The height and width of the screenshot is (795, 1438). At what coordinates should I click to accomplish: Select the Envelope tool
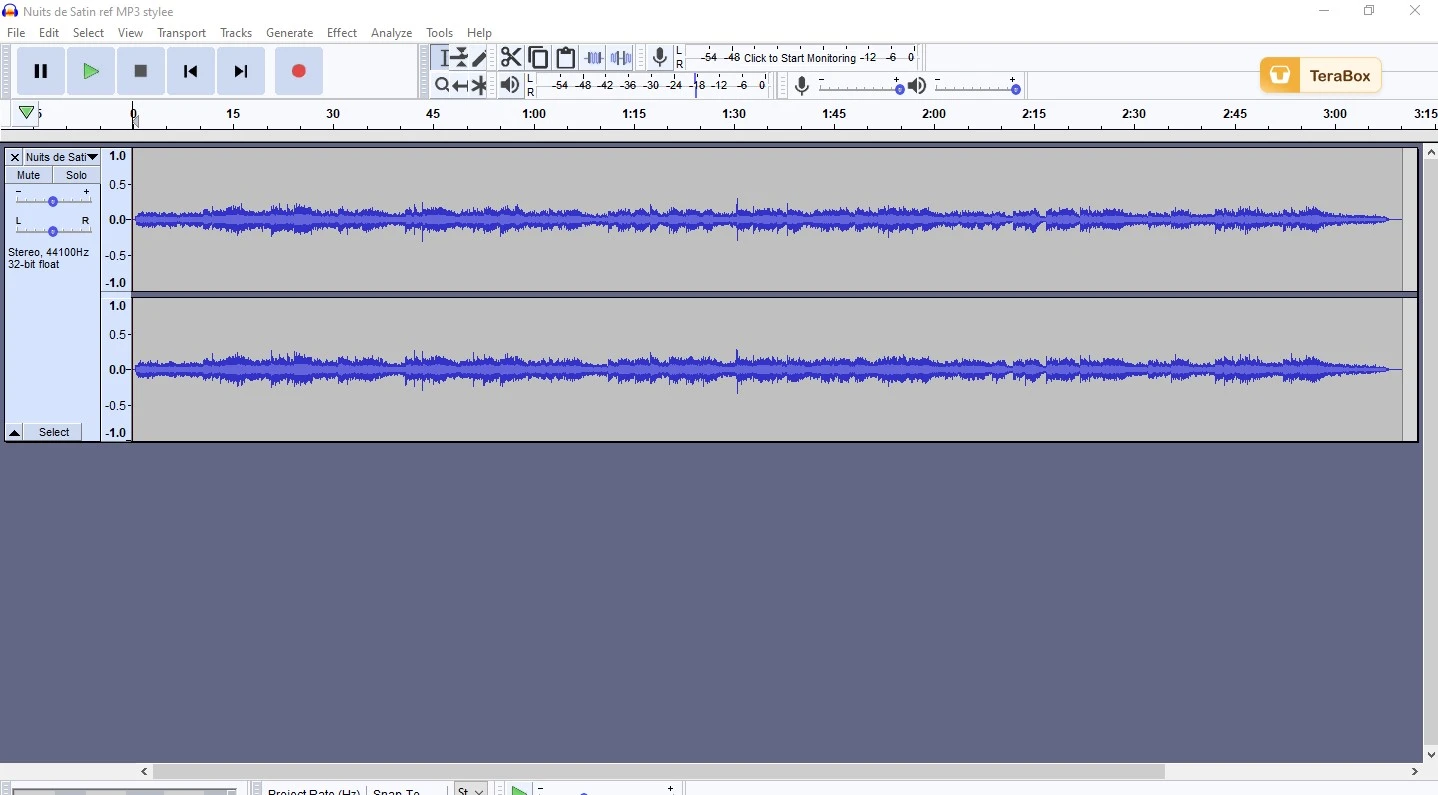tap(461, 58)
